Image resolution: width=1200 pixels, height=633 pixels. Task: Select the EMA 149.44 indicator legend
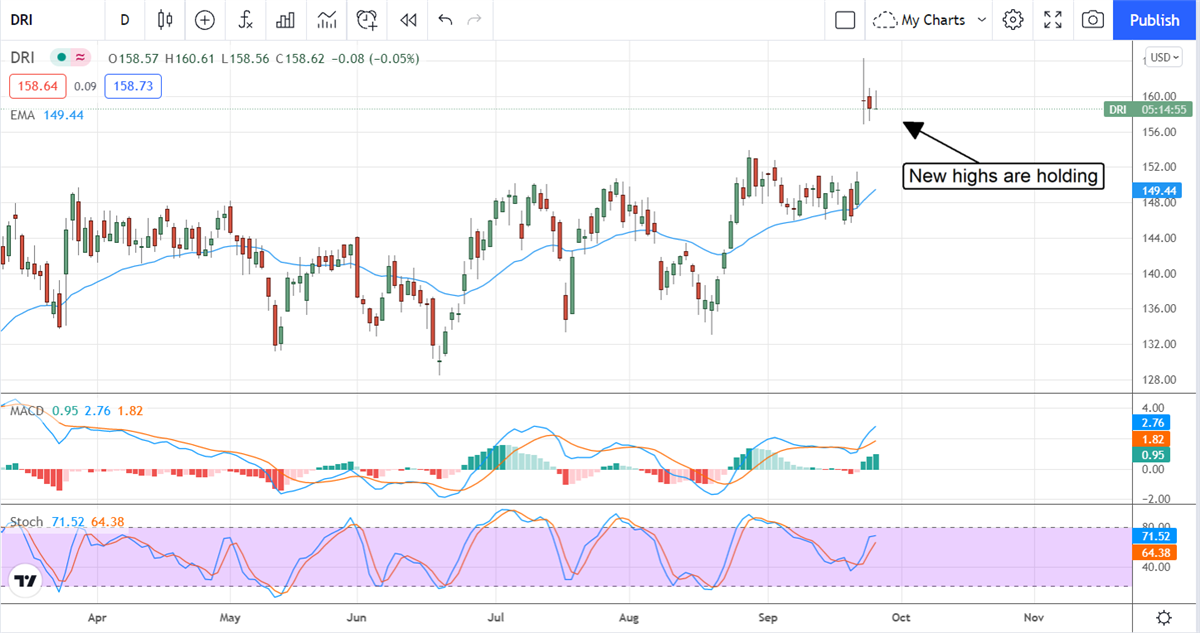pos(47,115)
